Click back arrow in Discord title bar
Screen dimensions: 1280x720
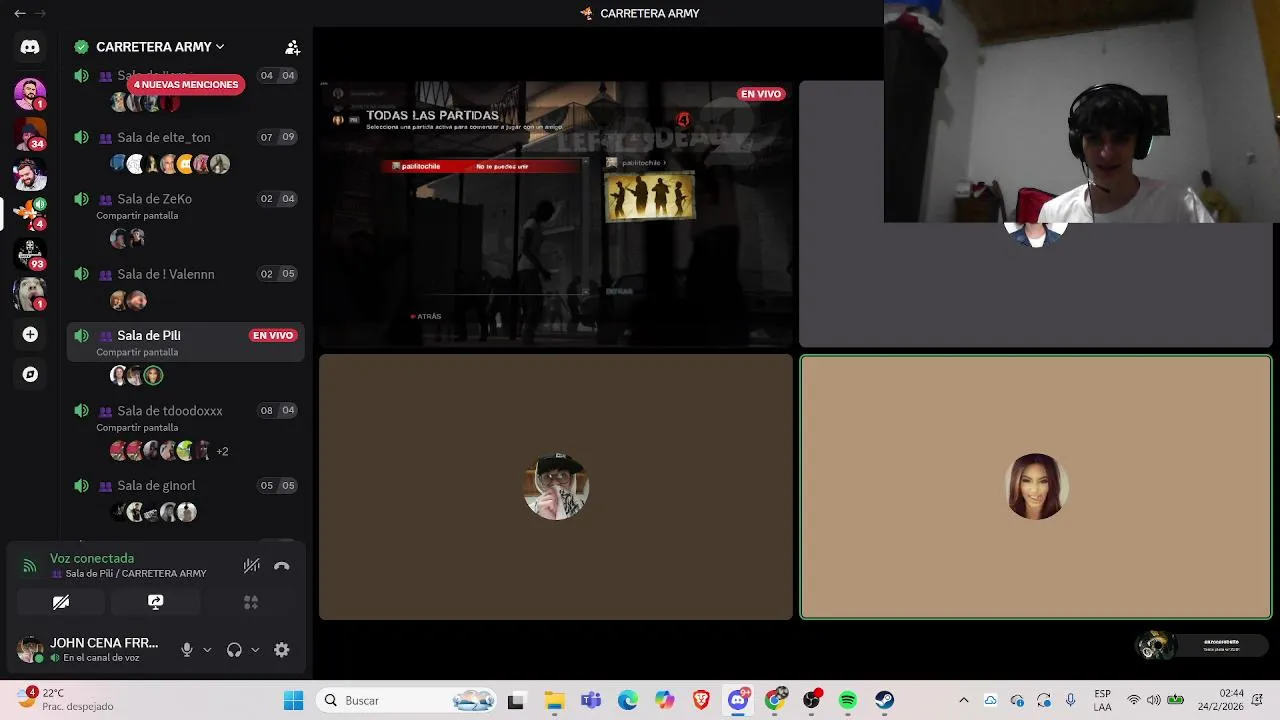coord(19,13)
